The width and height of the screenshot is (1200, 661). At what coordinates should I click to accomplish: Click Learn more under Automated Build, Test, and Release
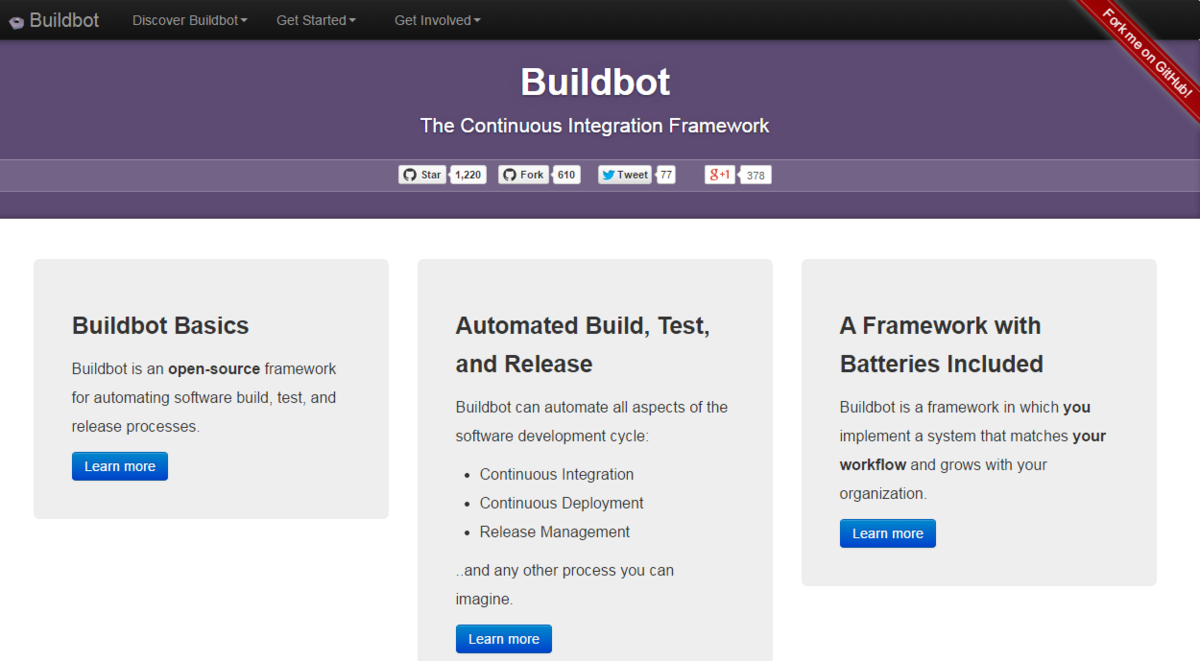pyautogui.click(x=504, y=639)
